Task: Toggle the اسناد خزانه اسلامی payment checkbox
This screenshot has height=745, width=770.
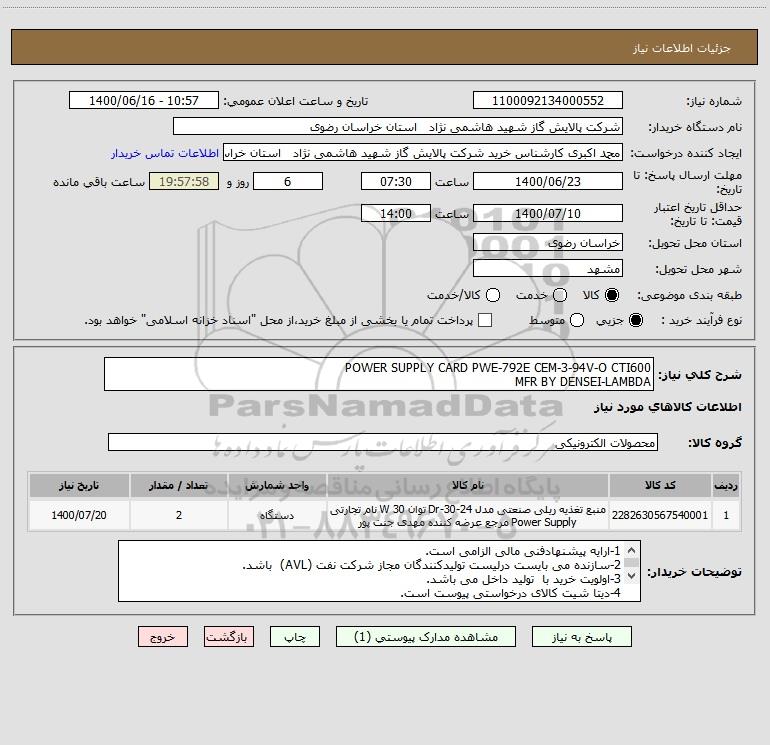Action: (x=485, y=320)
